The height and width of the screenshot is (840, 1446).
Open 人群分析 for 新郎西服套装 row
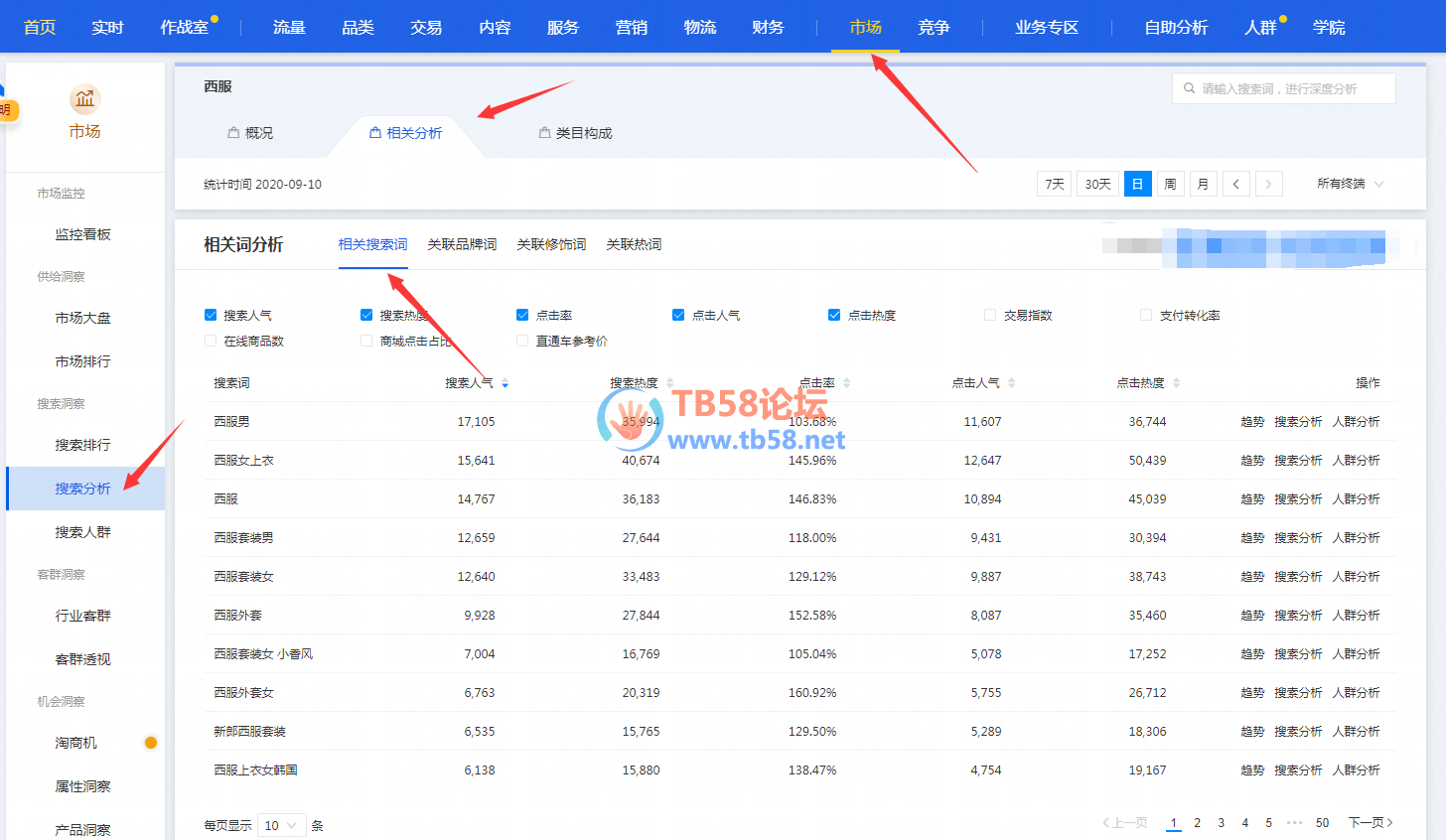click(1356, 732)
